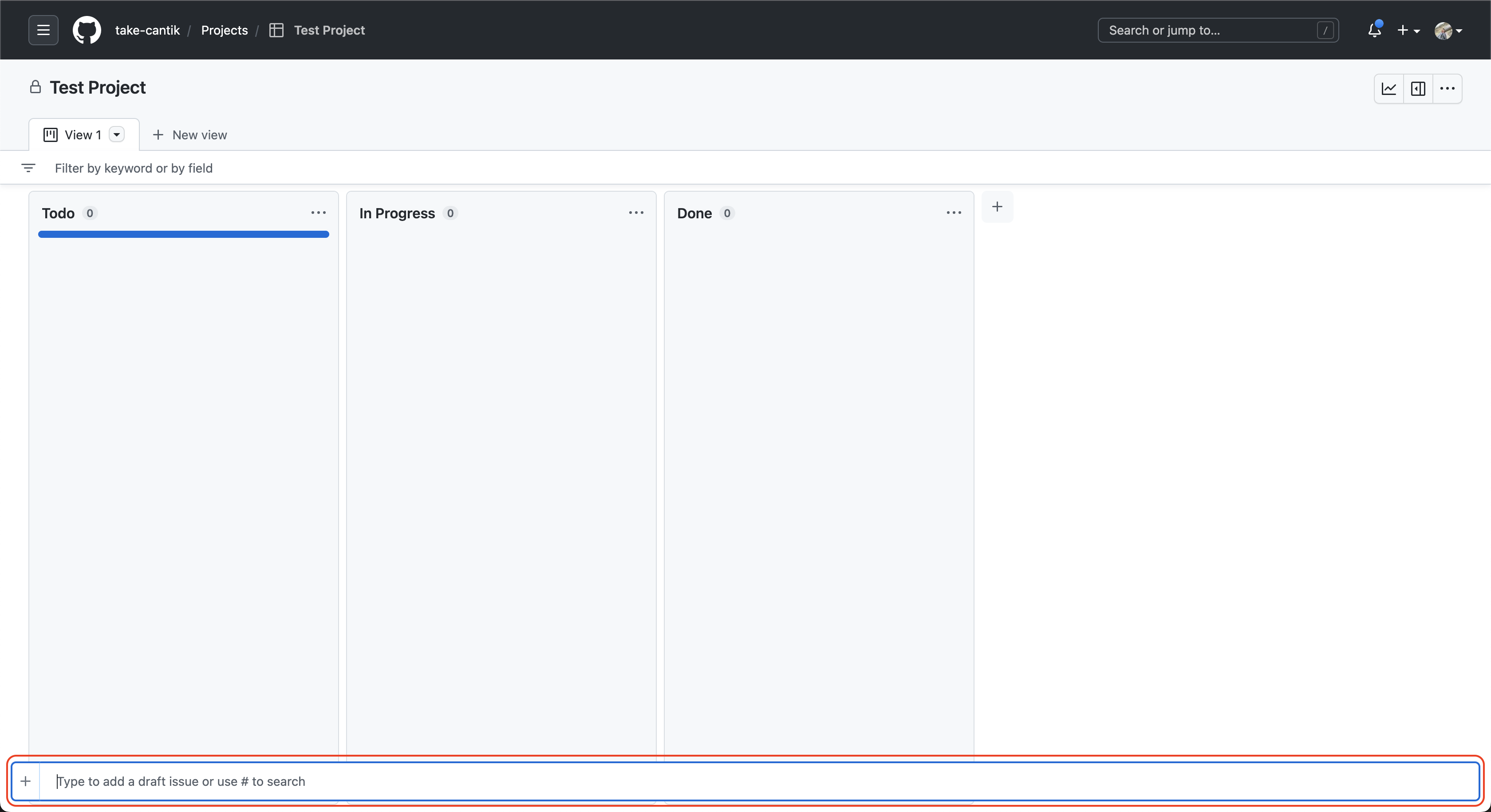The width and height of the screenshot is (1491, 812).
Task: Open the create new plus dropdown
Action: pos(1408,30)
